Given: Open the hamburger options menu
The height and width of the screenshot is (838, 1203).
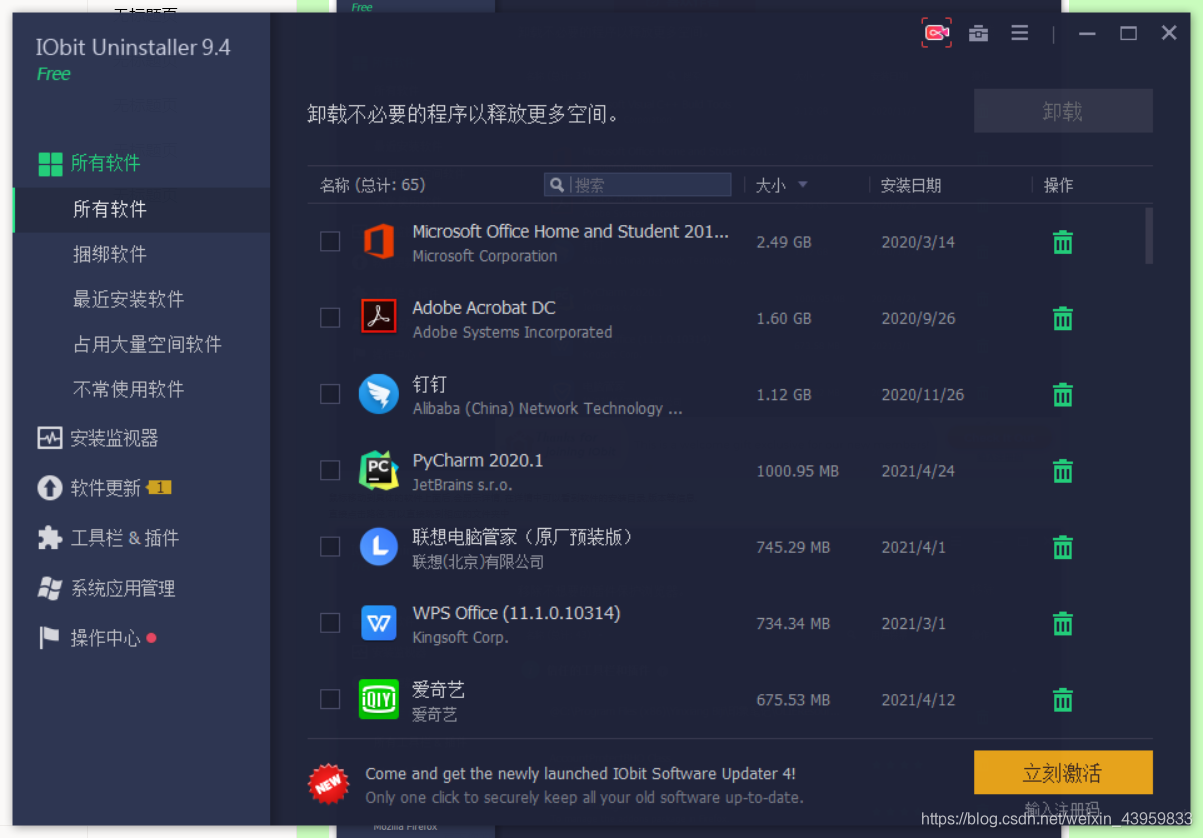Looking at the screenshot, I should coord(1020,33).
